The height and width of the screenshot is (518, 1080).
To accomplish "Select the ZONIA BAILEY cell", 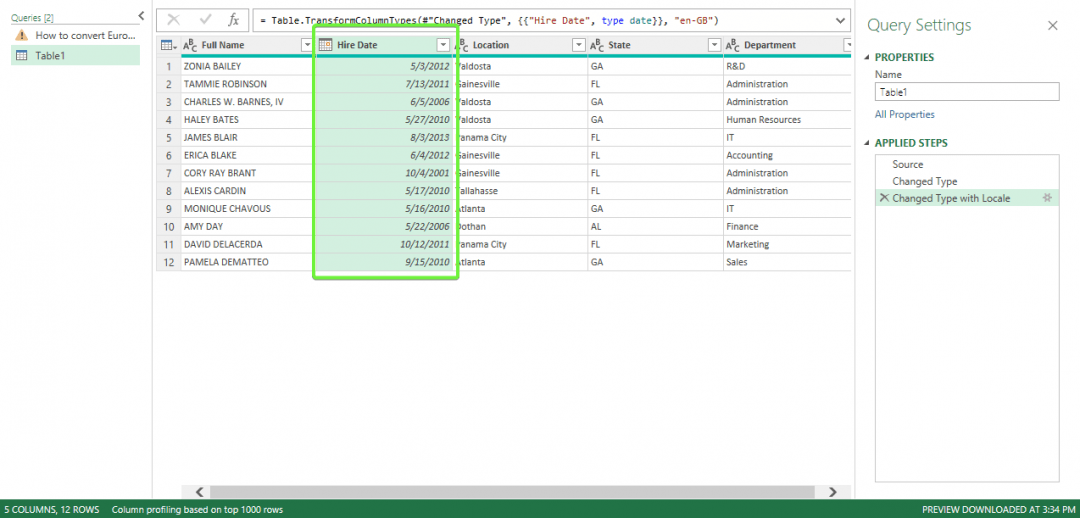I will [x=248, y=67].
